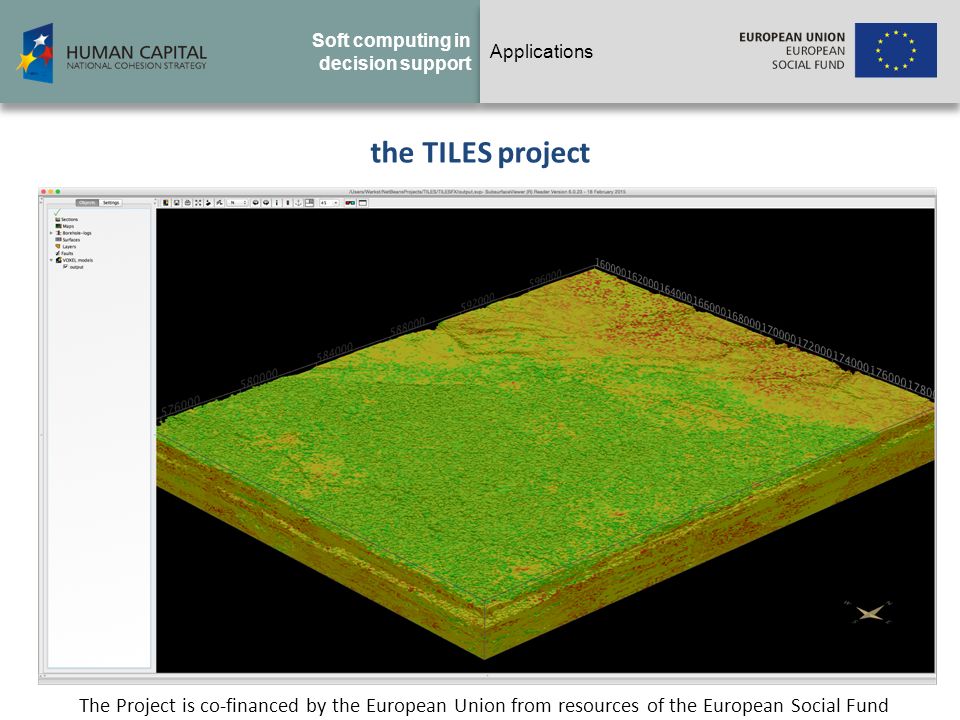960x720 pixels.
Task: Click the first toolbar icon beside the Settings tab
Action: pos(165,203)
